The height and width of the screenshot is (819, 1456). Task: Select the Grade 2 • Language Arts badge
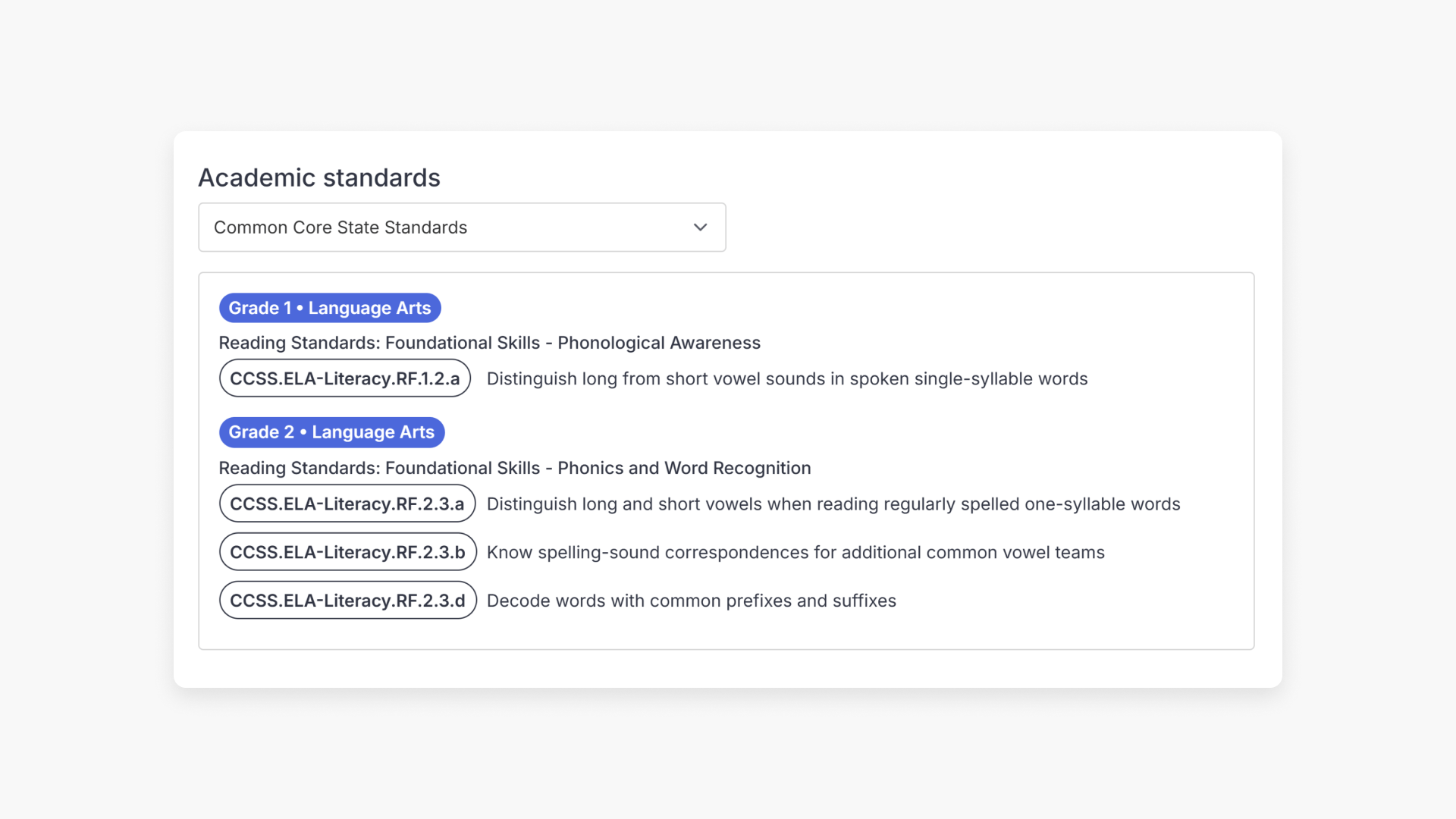(x=331, y=432)
